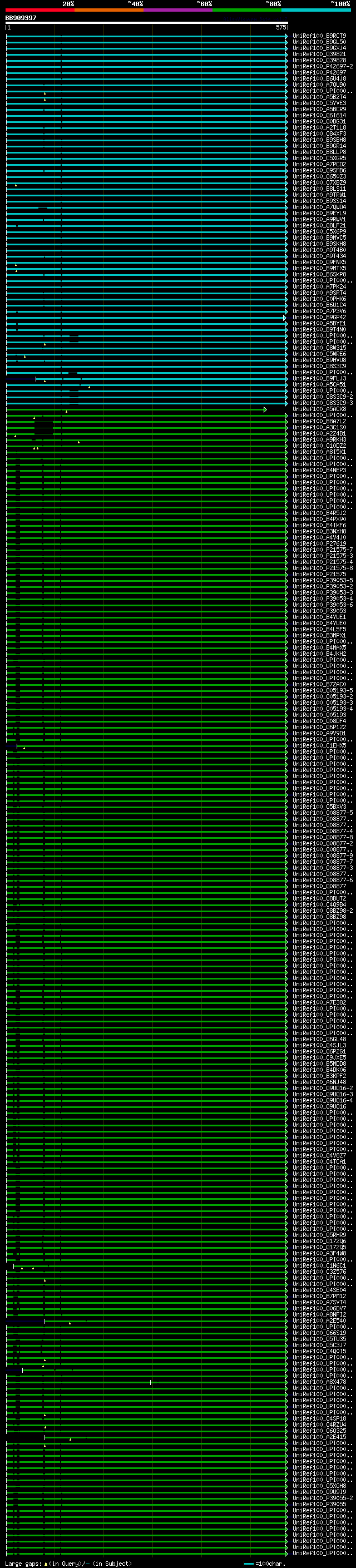Select hit label UniRef100_A5ACK8
This screenshot has height=1568, width=356.
click(319, 409)
